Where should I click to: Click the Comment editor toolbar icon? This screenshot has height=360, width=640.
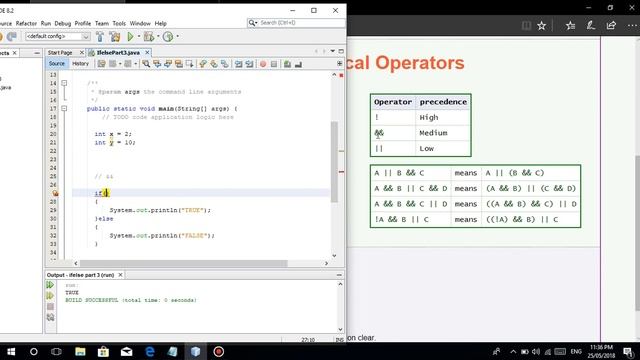288,64
